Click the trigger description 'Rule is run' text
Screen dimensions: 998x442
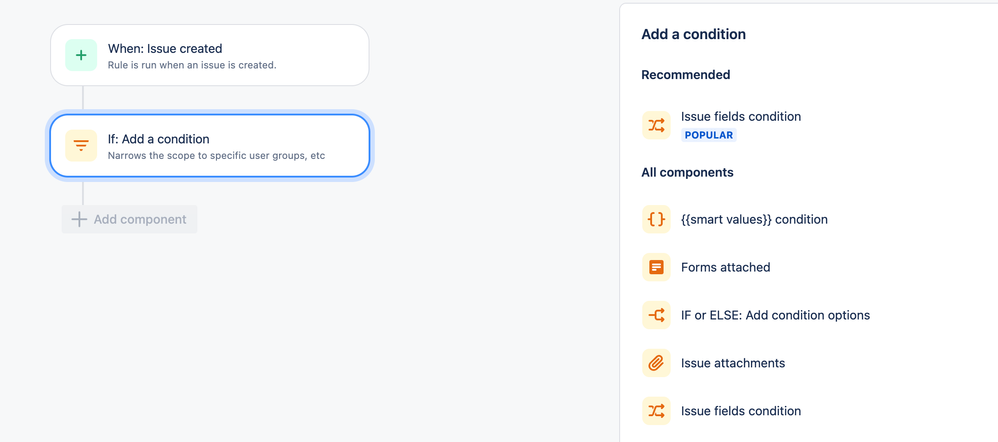pos(192,65)
